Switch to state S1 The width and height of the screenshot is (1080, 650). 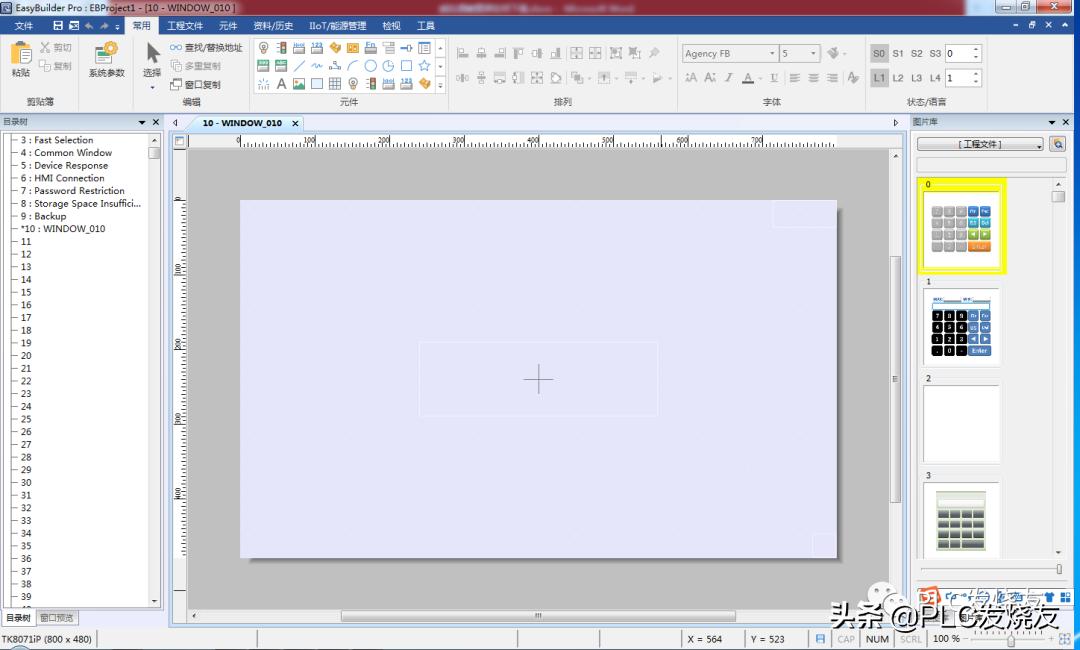898,54
